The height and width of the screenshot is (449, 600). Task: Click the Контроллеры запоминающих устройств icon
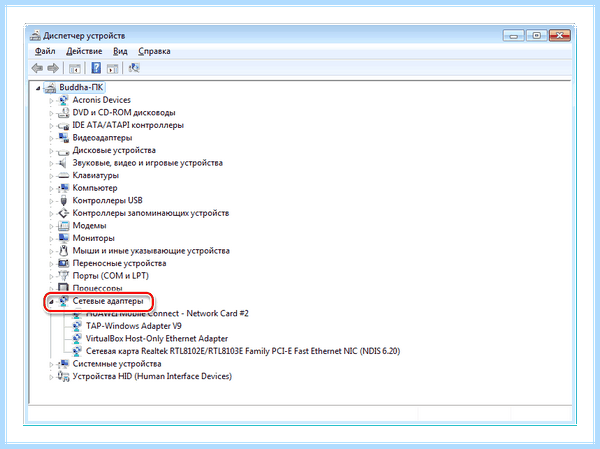(63, 213)
